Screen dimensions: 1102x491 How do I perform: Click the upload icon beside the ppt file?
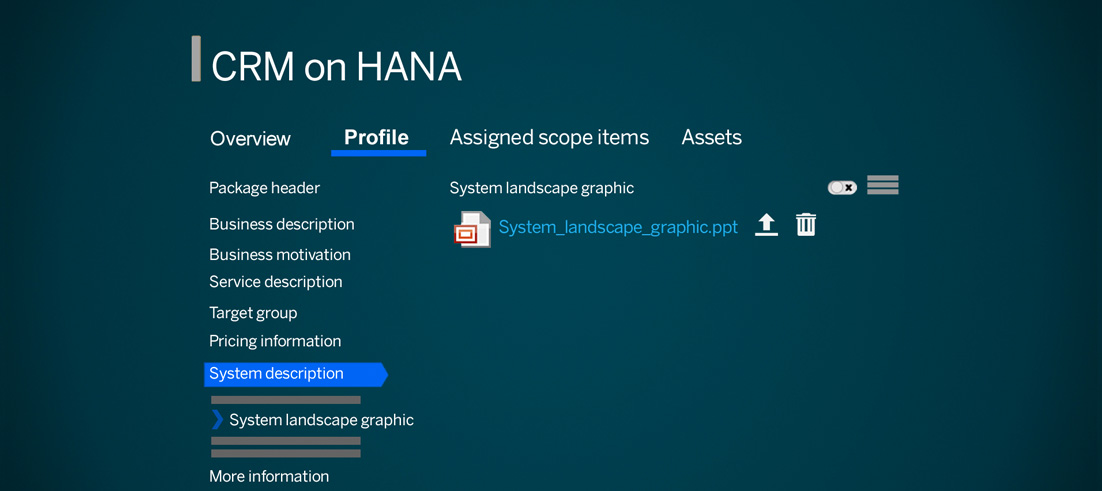tap(766, 225)
